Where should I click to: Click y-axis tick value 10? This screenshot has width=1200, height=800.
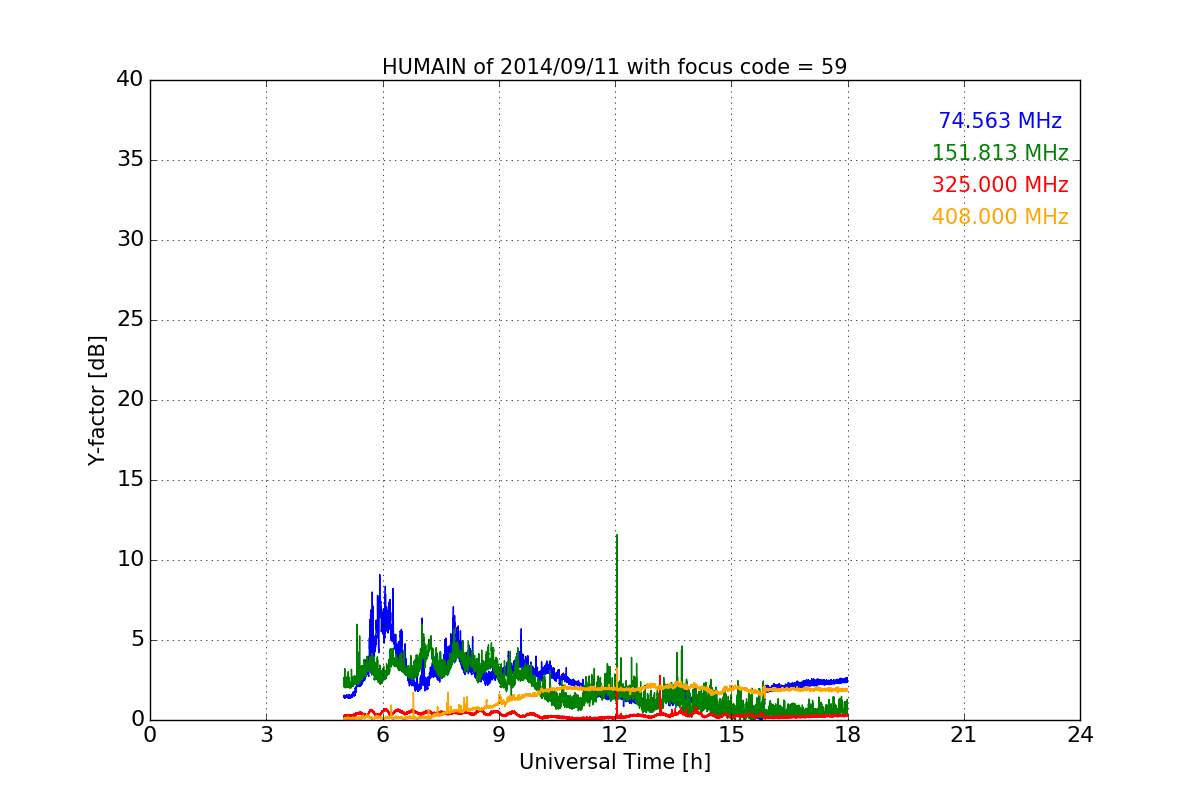point(130,560)
